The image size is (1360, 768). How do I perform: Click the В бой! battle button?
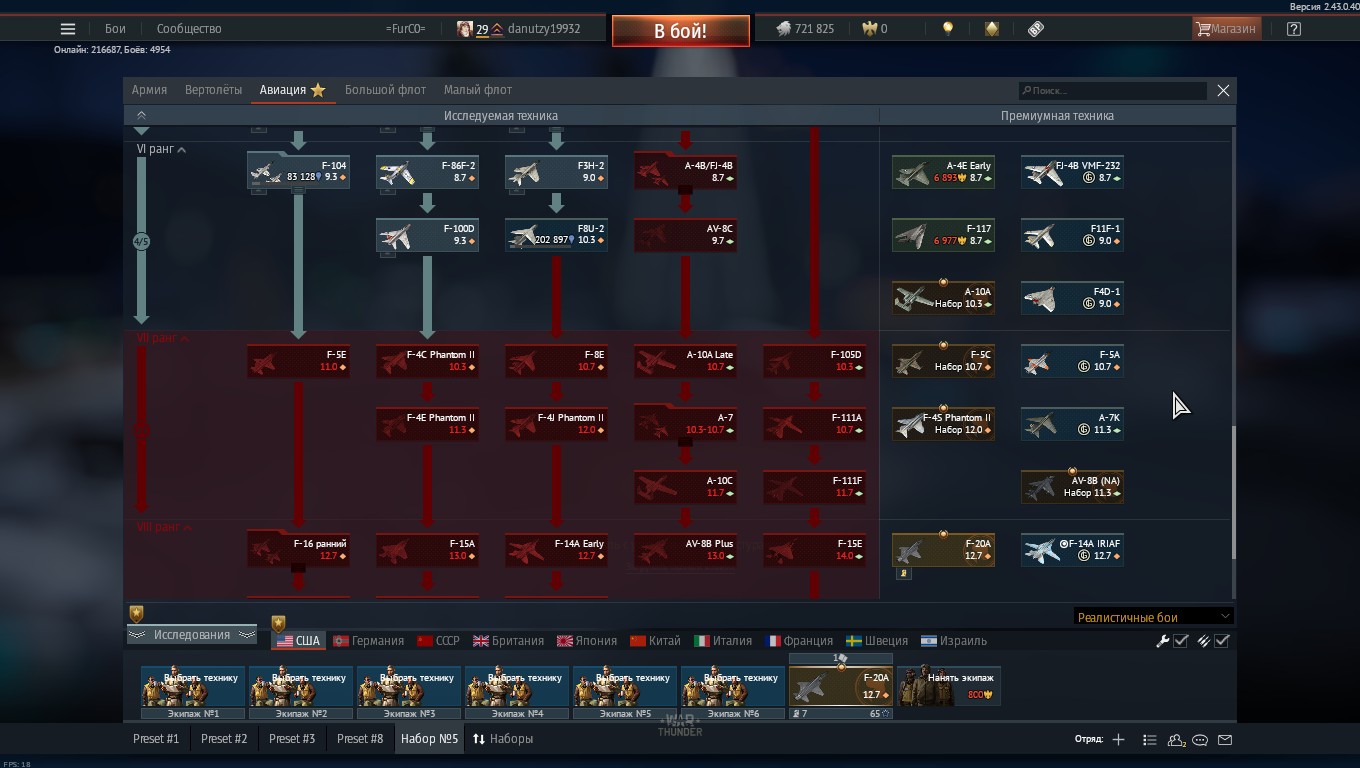(681, 31)
